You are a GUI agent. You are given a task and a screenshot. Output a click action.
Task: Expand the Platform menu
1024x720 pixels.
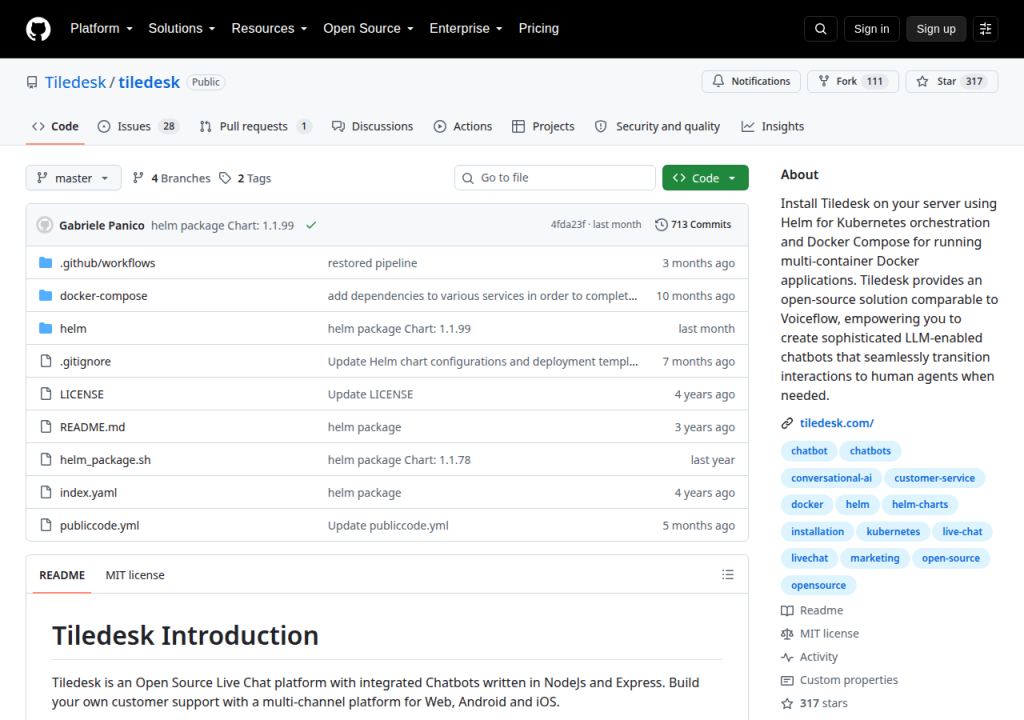[x=101, y=29]
